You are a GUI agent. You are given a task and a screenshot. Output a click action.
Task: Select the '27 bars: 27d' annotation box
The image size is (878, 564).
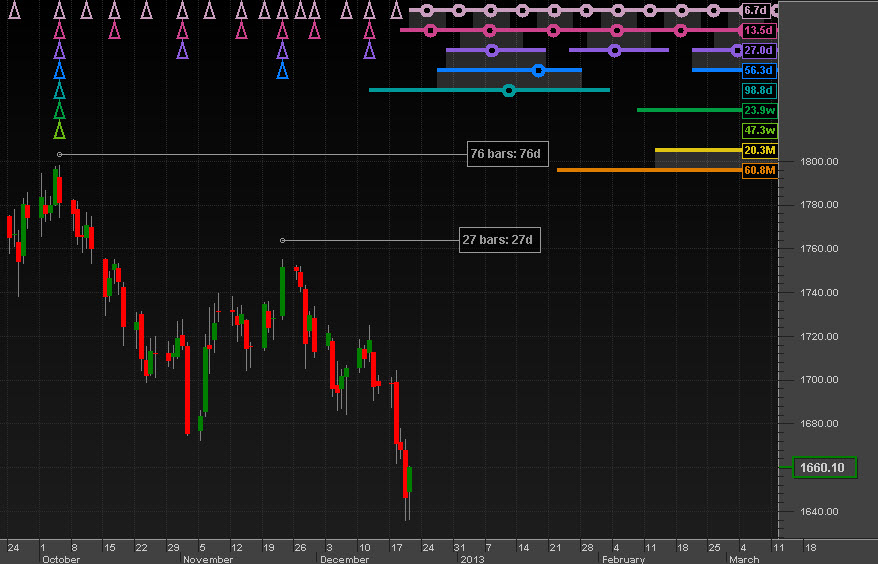[x=499, y=240]
